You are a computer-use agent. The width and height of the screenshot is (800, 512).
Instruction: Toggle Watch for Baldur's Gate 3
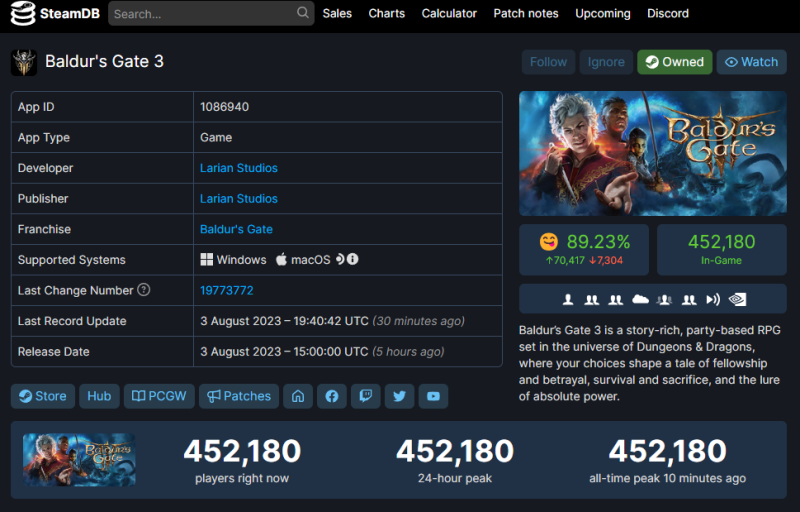tap(751, 62)
